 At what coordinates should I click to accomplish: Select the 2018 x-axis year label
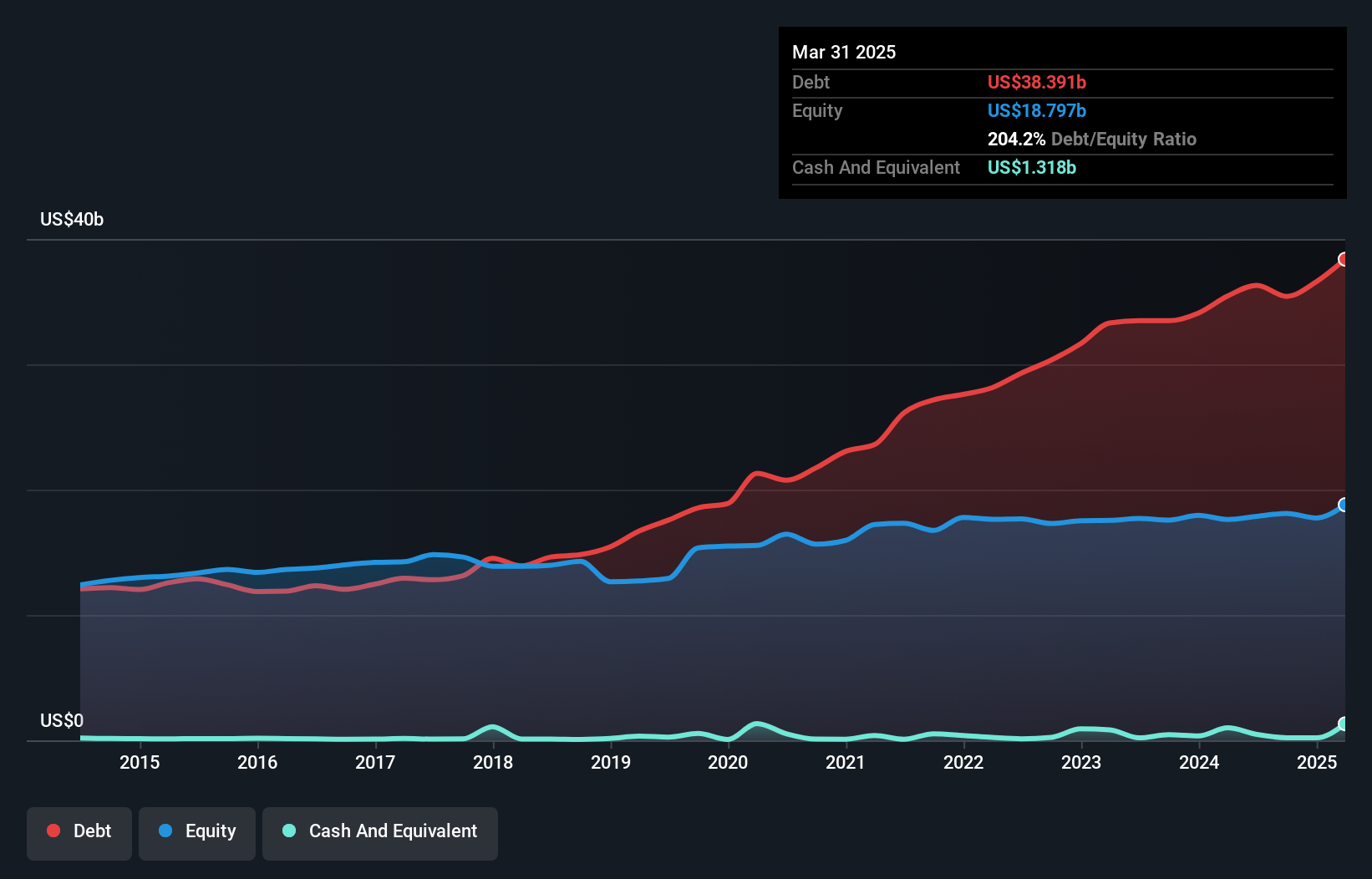493,762
